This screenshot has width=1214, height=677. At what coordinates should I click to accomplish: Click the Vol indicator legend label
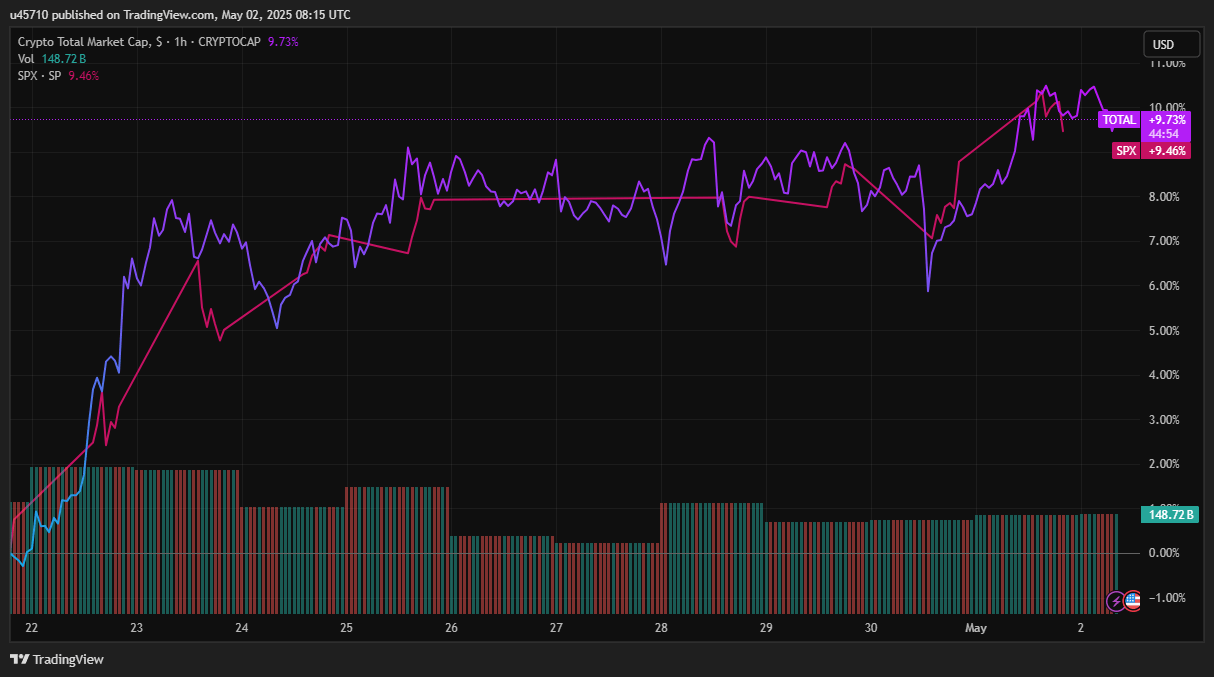(26, 59)
